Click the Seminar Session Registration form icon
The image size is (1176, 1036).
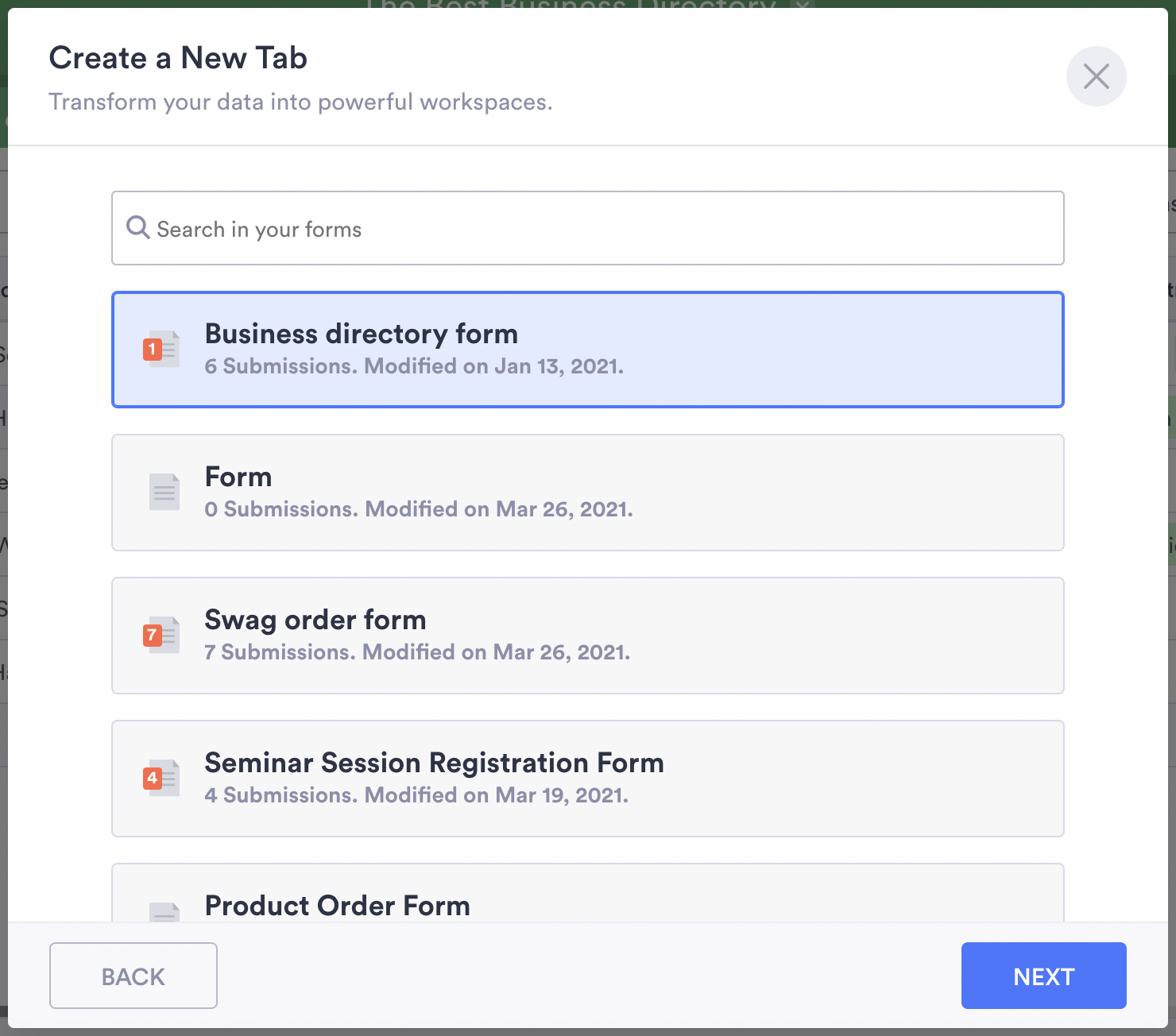point(162,779)
